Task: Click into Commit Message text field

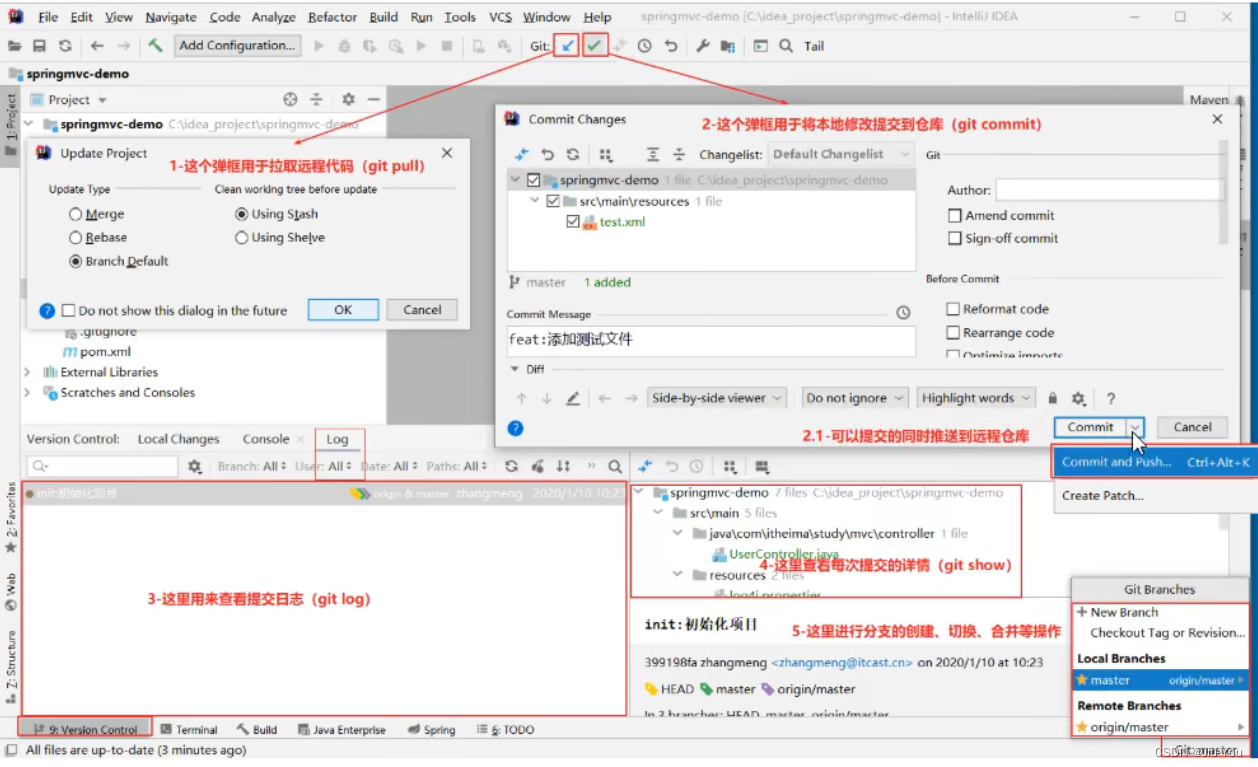Action: point(711,341)
